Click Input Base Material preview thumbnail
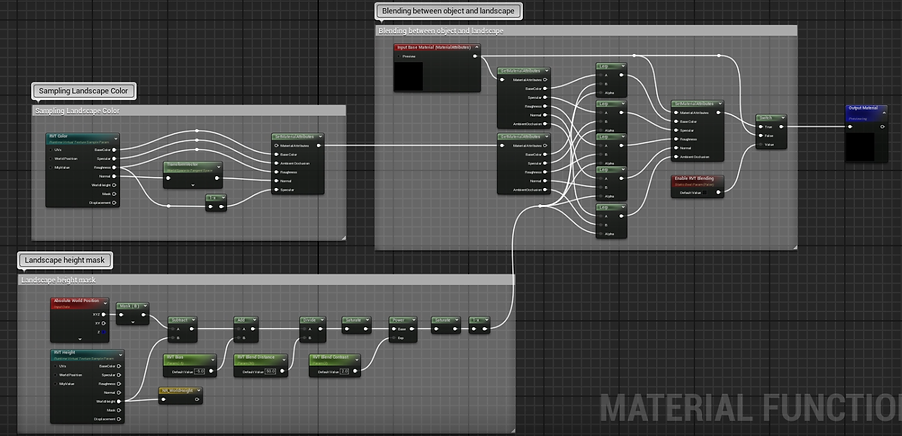 408,76
